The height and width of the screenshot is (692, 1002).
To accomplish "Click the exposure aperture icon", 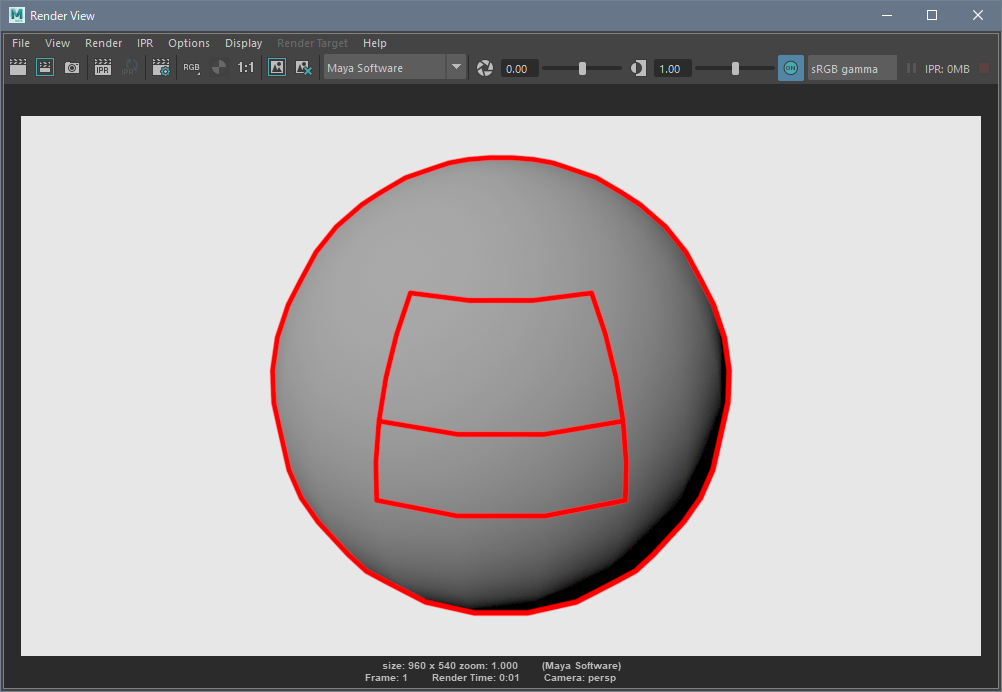I will click(485, 68).
